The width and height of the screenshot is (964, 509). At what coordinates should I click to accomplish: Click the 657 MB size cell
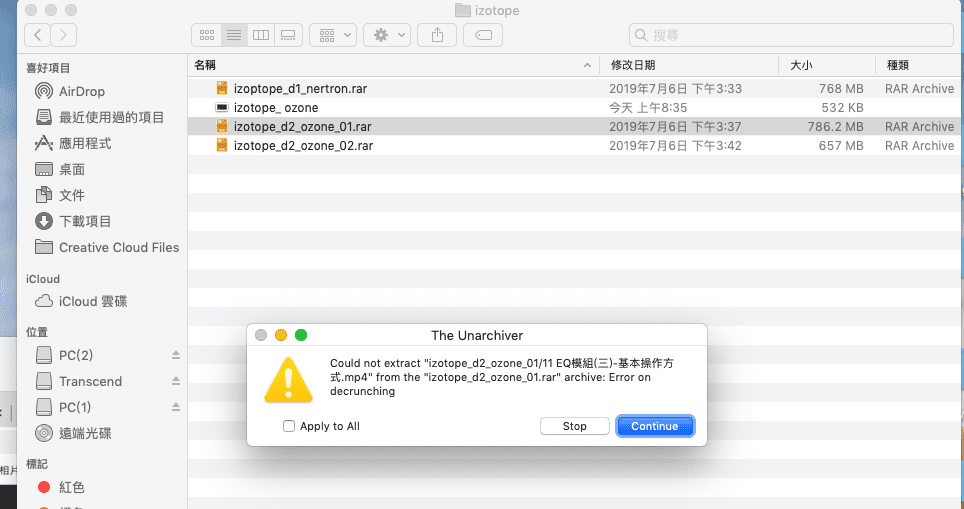tap(841, 146)
